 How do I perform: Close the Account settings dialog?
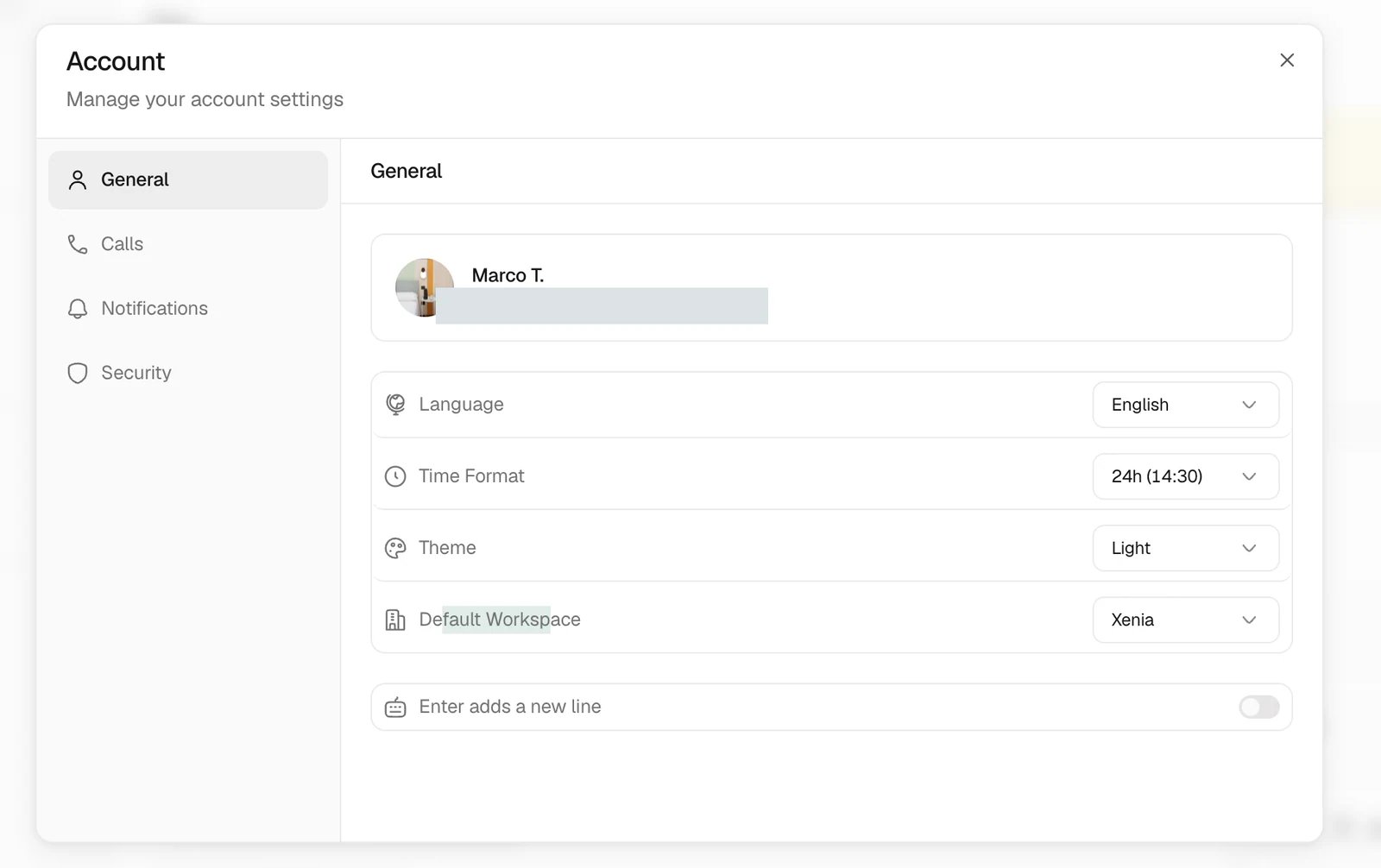pyautogui.click(x=1287, y=60)
